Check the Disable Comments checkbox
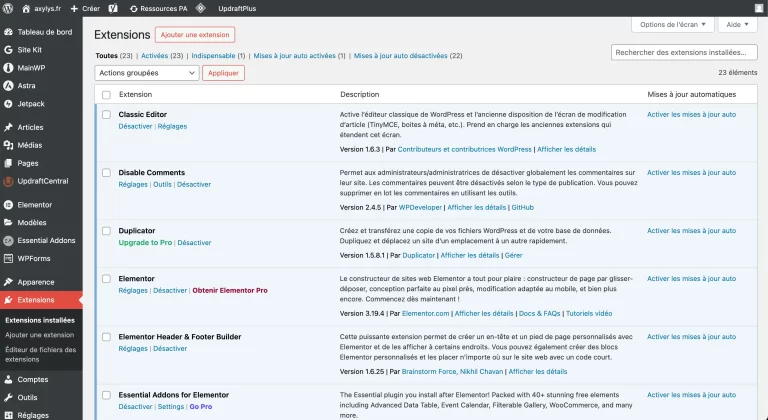768x420 pixels. pos(106,173)
